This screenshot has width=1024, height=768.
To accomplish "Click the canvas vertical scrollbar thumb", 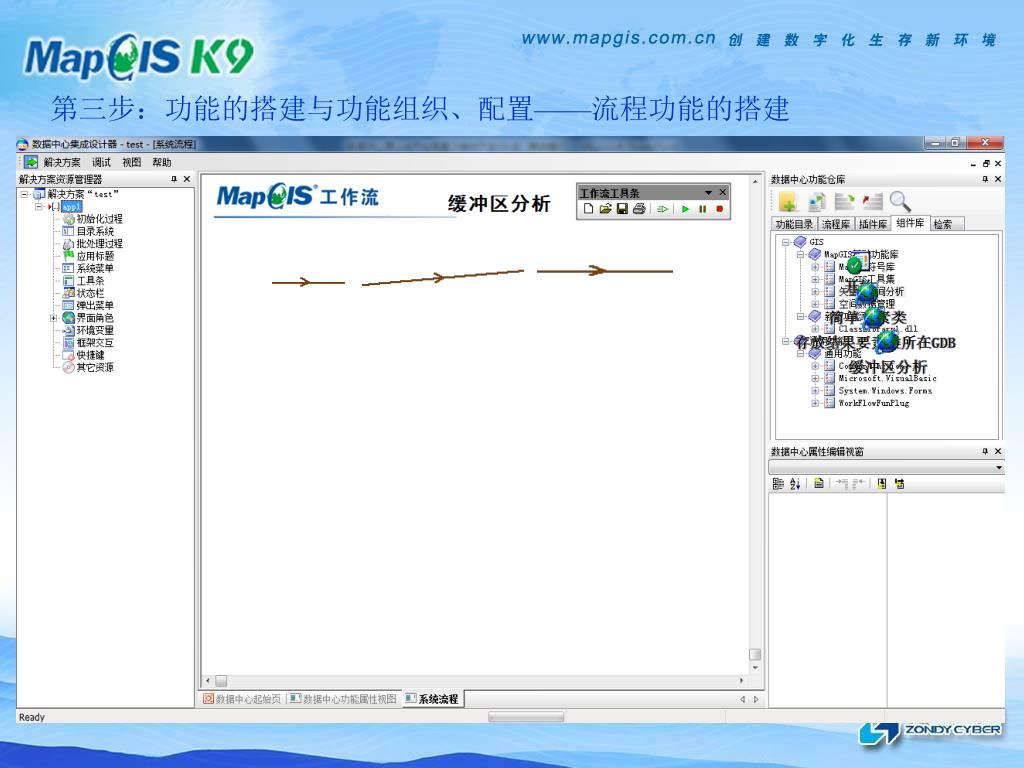I will pos(755,654).
